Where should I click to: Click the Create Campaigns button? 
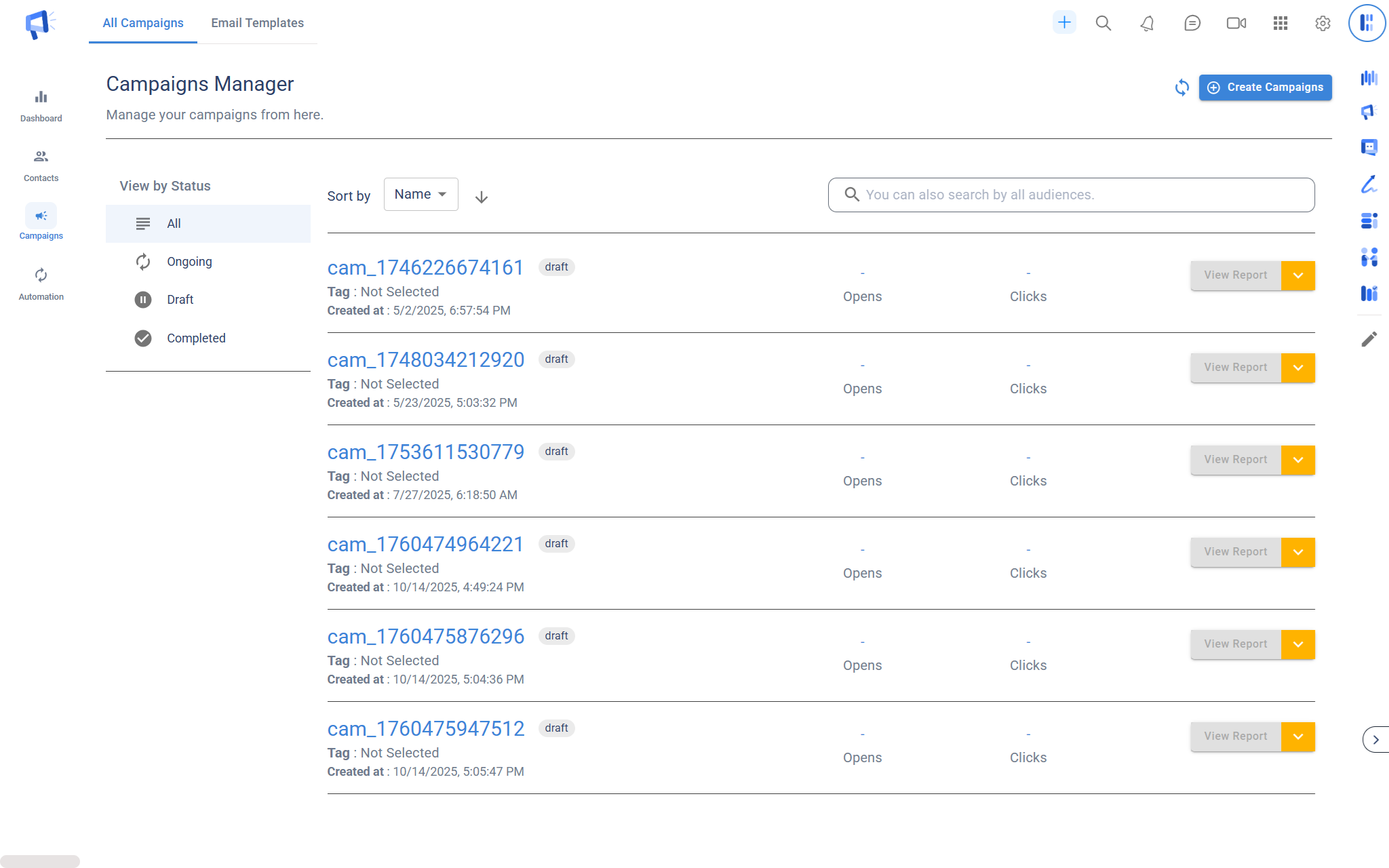1265,87
